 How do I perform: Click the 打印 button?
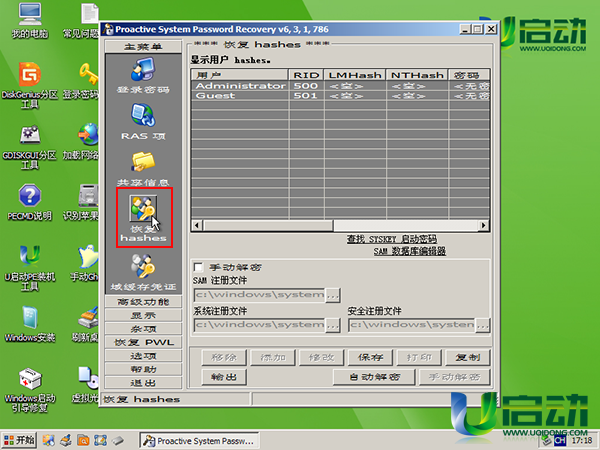[x=419, y=357]
